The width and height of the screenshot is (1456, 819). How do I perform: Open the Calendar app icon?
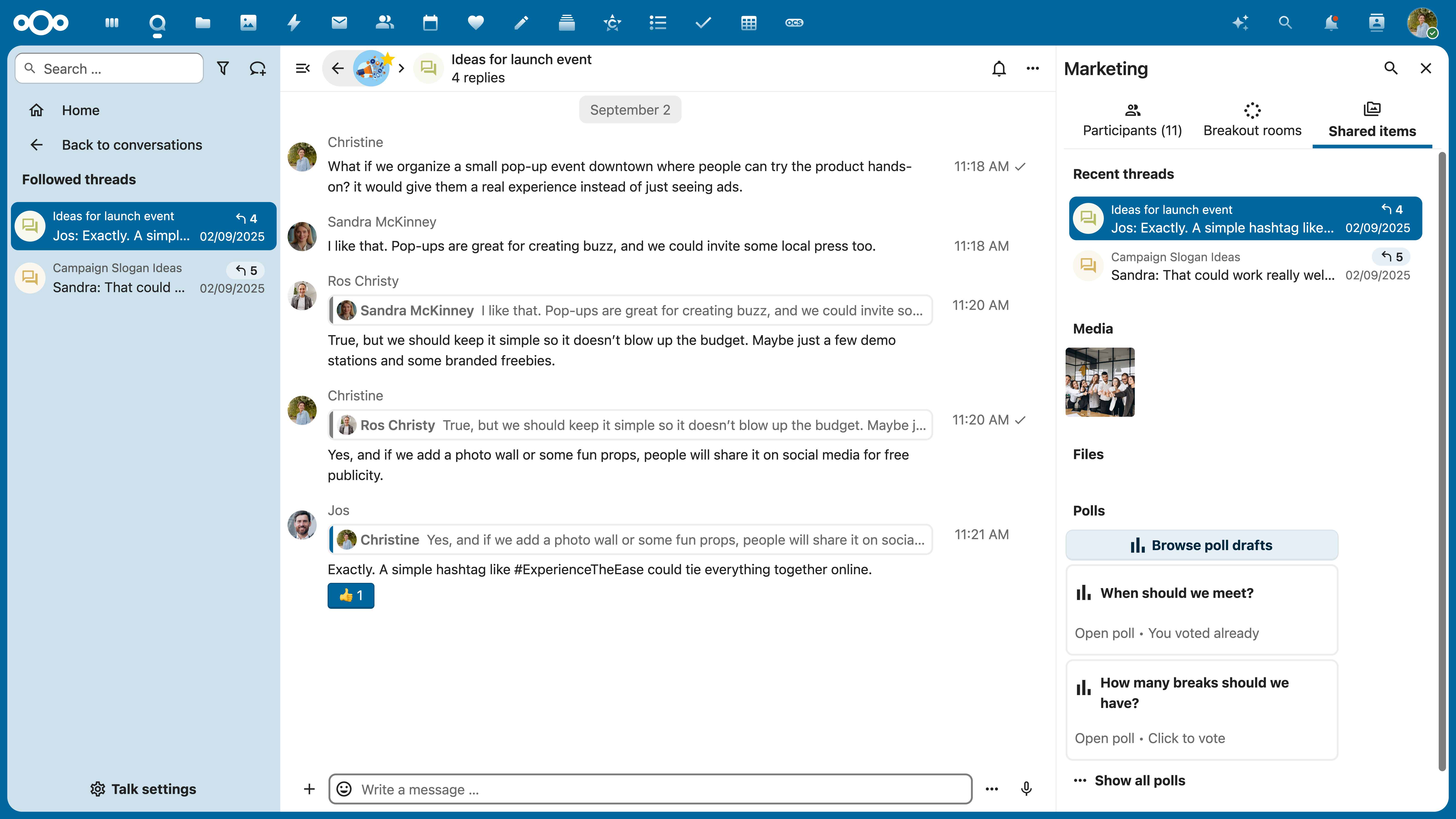pos(430,23)
